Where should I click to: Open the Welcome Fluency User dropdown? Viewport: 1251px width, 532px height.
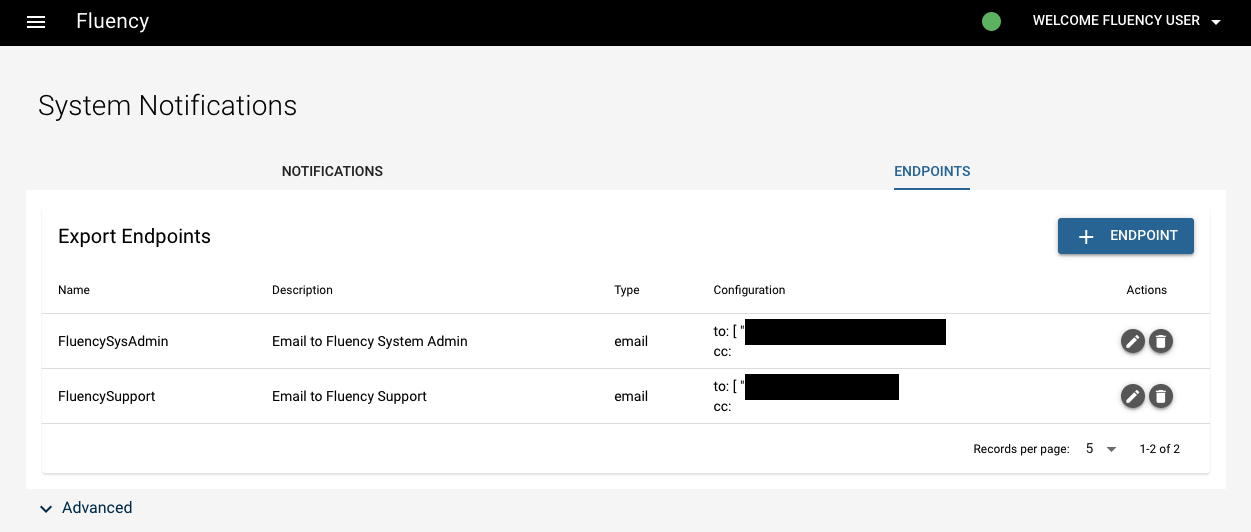[1127, 21]
